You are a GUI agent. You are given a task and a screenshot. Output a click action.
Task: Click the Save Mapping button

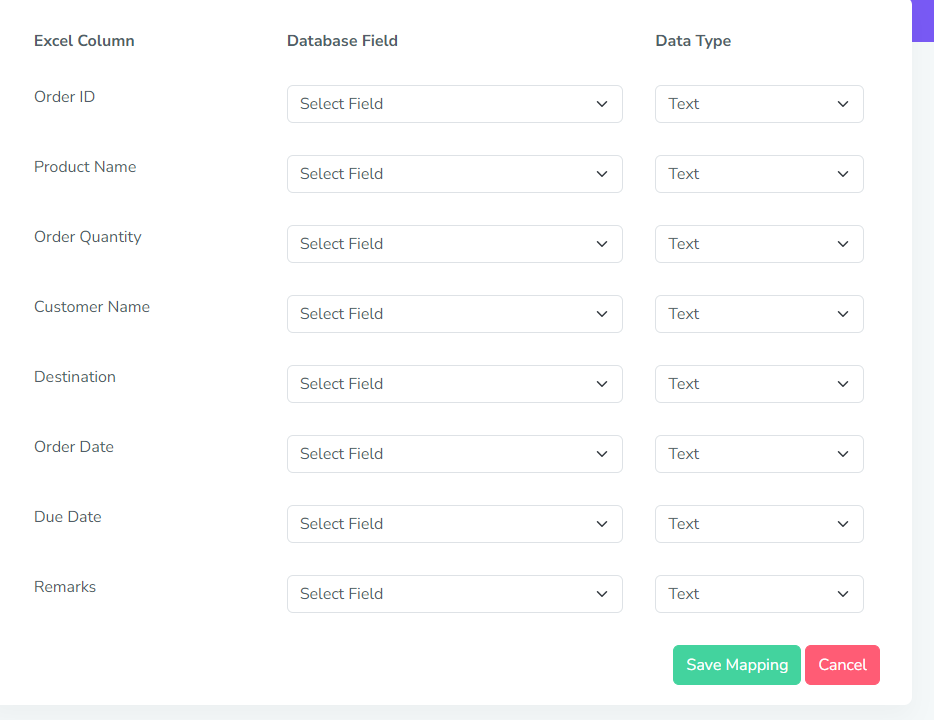pos(736,665)
